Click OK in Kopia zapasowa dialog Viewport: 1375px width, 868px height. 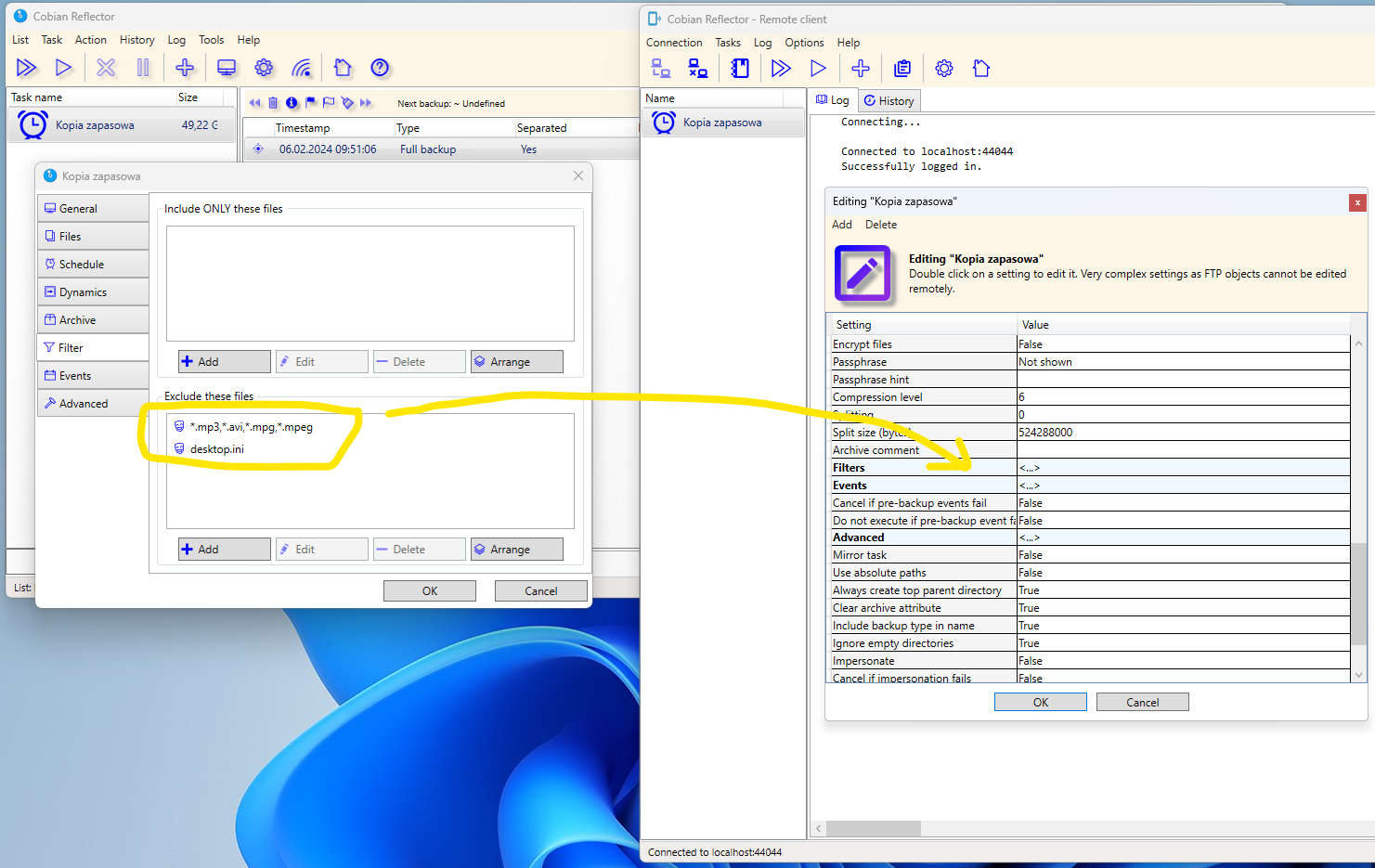tap(430, 590)
